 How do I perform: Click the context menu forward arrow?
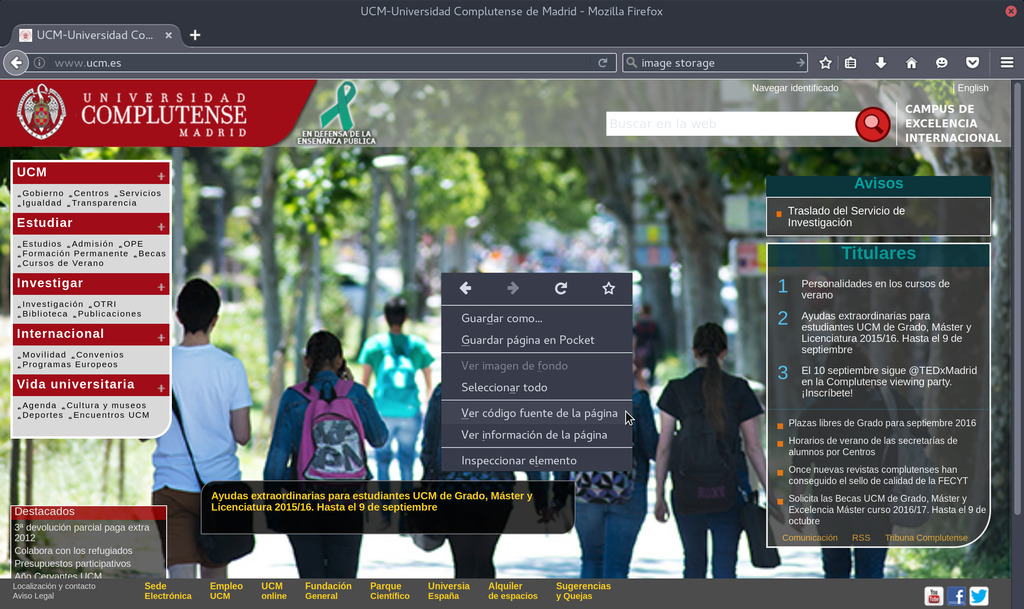(x=513, y=288)
